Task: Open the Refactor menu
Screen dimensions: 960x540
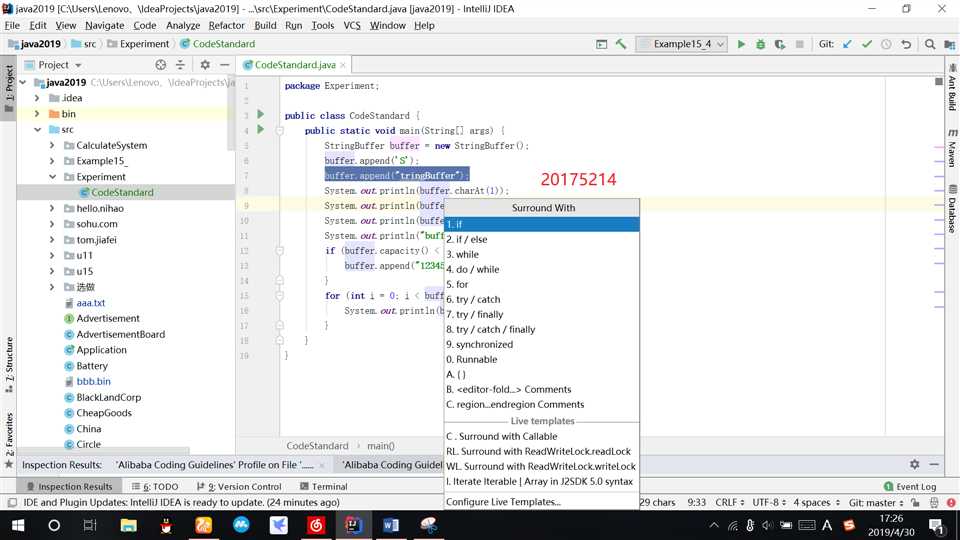Action: (x=227, y=25)
